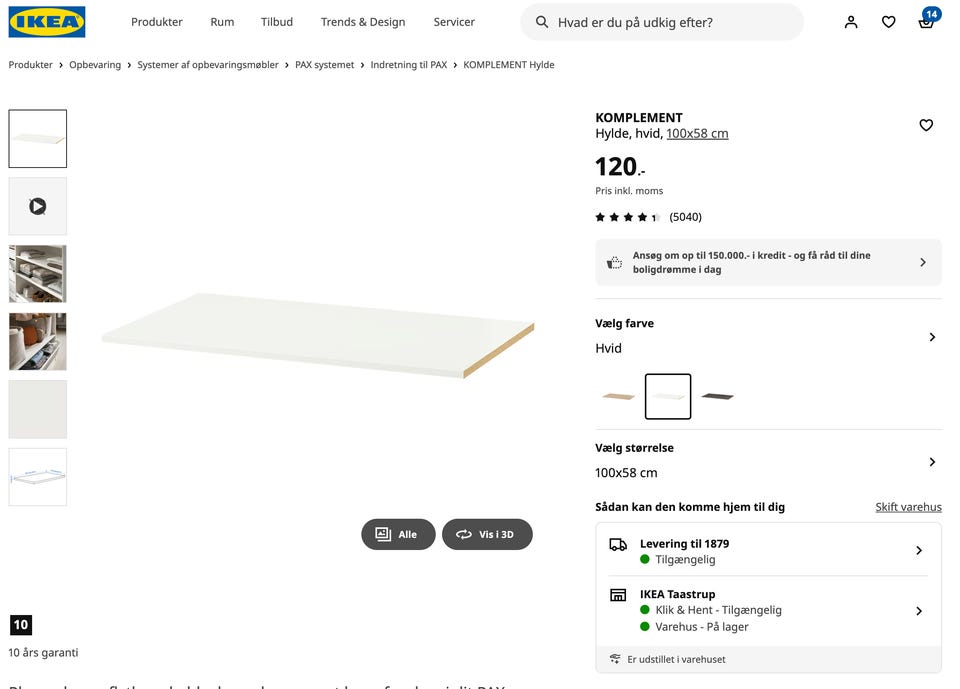This screenshot has width=960, height=689.
Task: Click the search magnifier icon
Action: (542, 22)
